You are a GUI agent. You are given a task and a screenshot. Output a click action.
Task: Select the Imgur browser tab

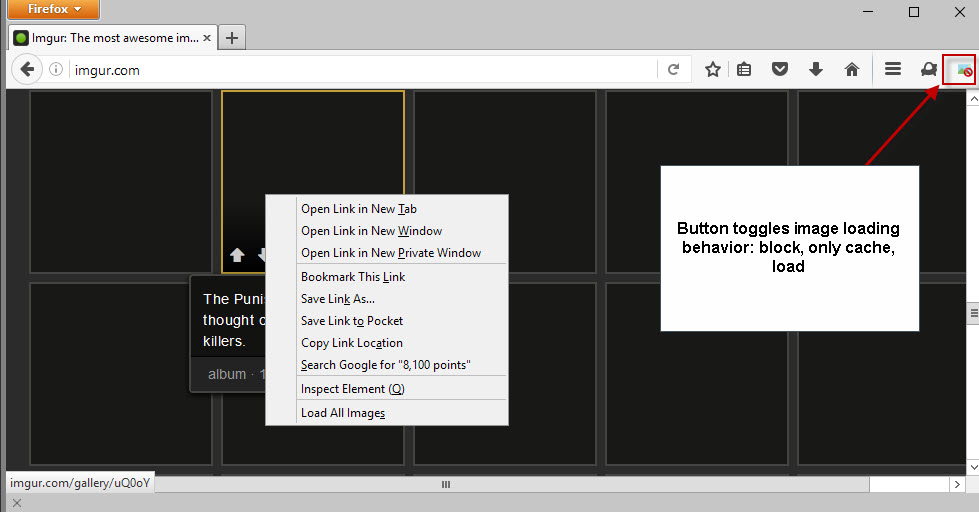click(x=112, y=38)
